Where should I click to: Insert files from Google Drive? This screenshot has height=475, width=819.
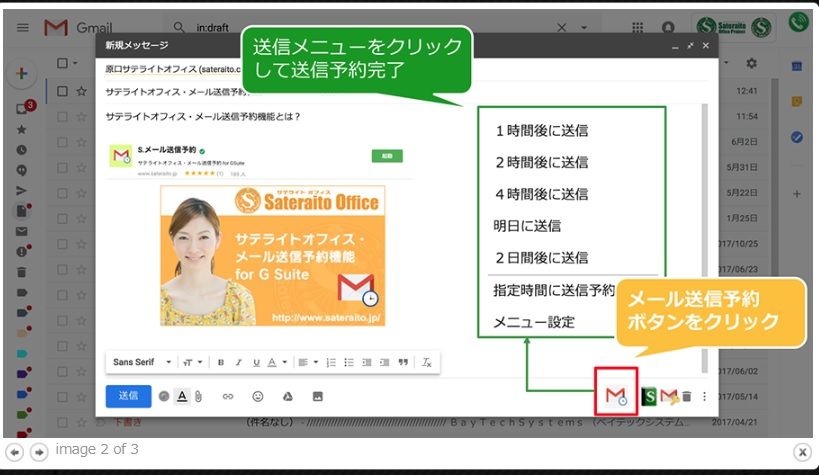(x=288, y=397)
